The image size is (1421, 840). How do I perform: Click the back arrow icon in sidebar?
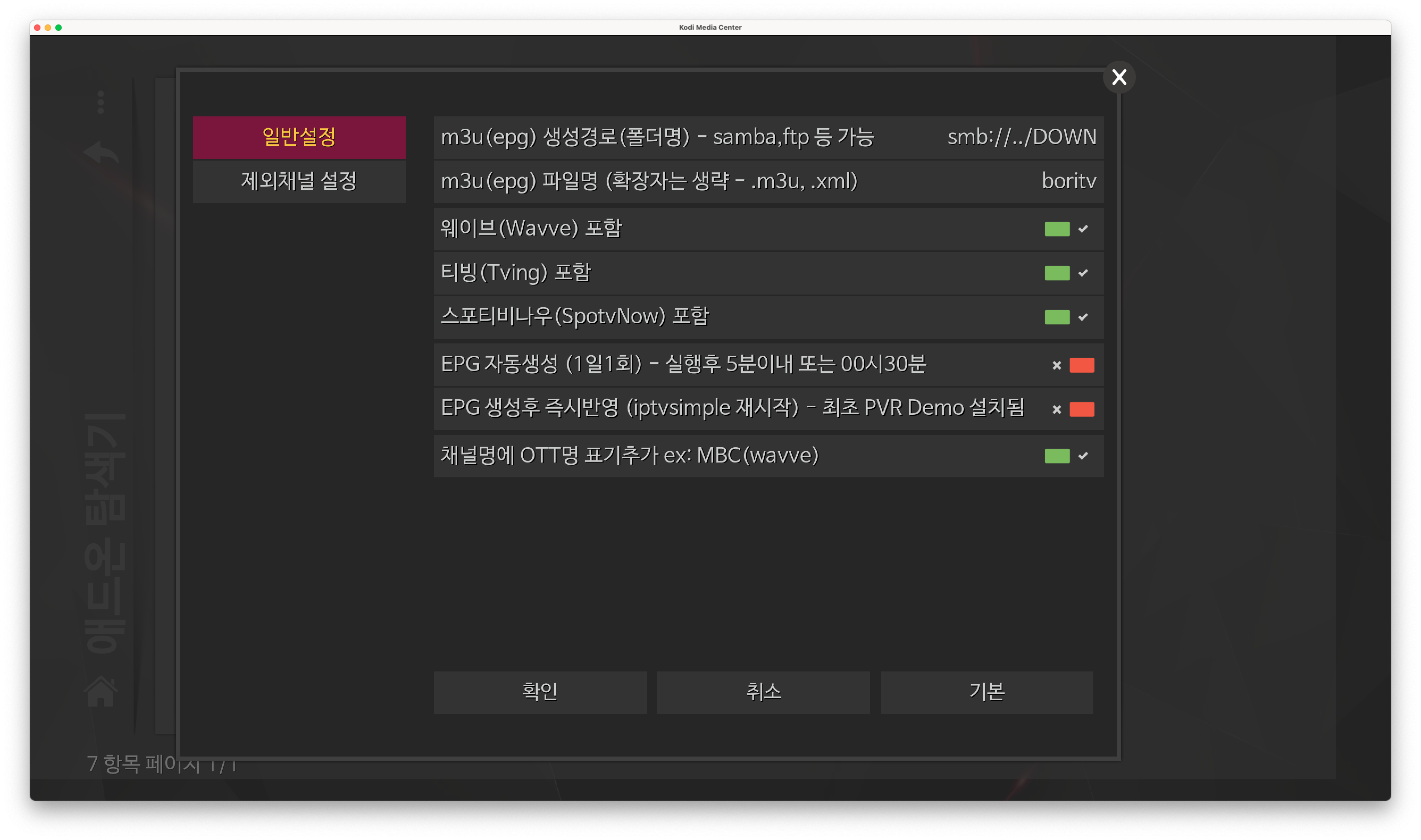[101, 152]
